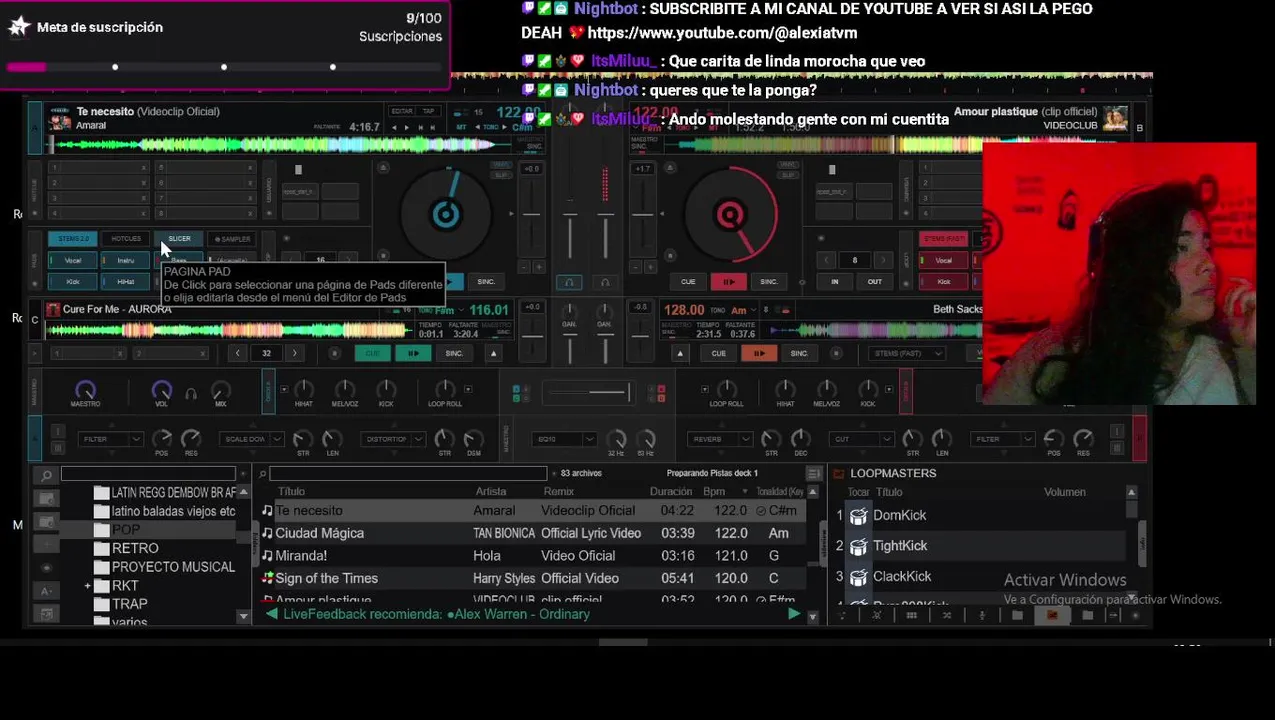
Task: Click the DomKick drum sample icon
Action: pos(858,516)
